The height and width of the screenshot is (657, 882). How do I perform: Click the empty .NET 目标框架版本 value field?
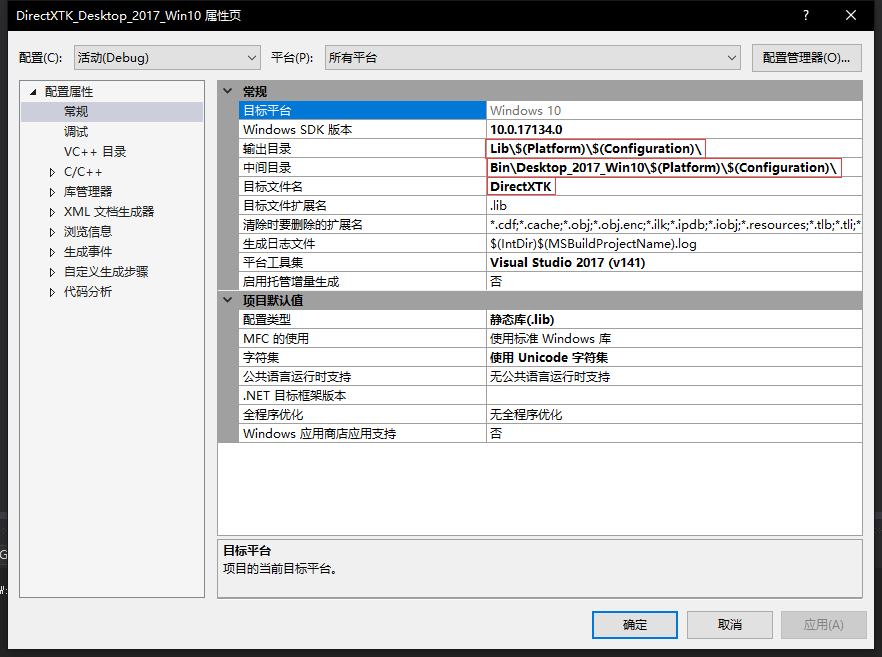674,395
